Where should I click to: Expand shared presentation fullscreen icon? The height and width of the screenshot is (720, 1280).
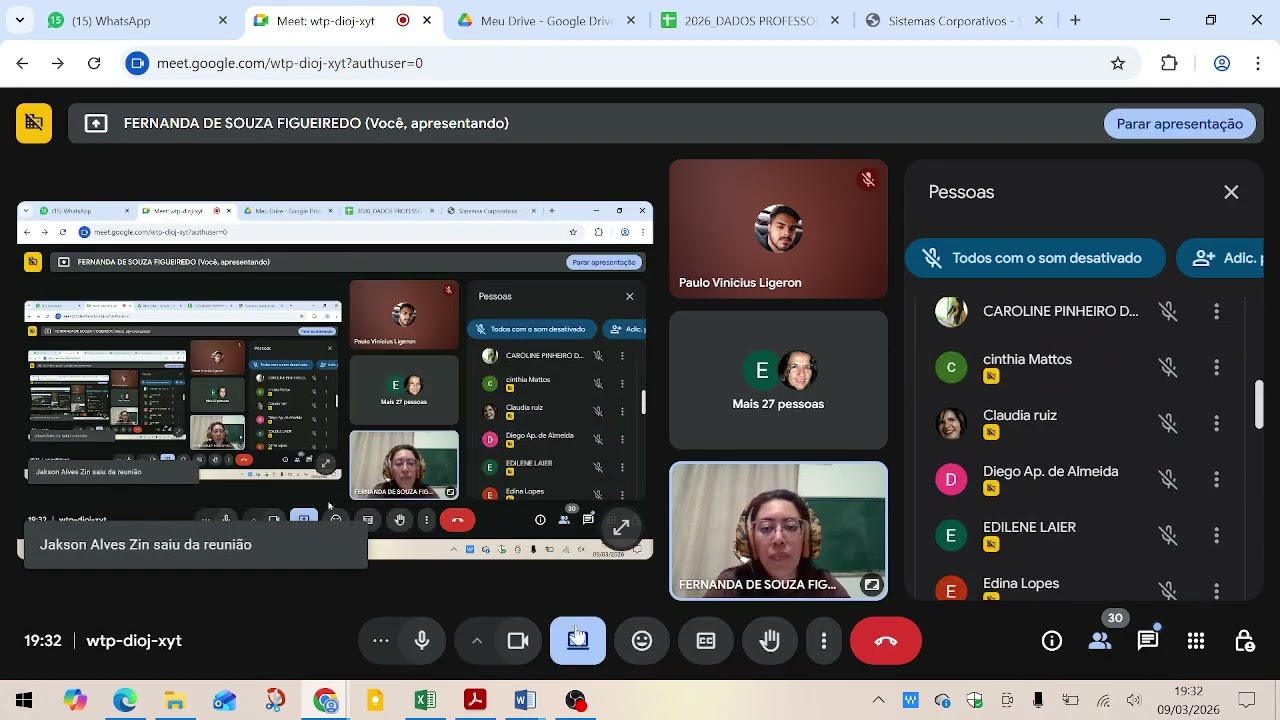(621, 527)
